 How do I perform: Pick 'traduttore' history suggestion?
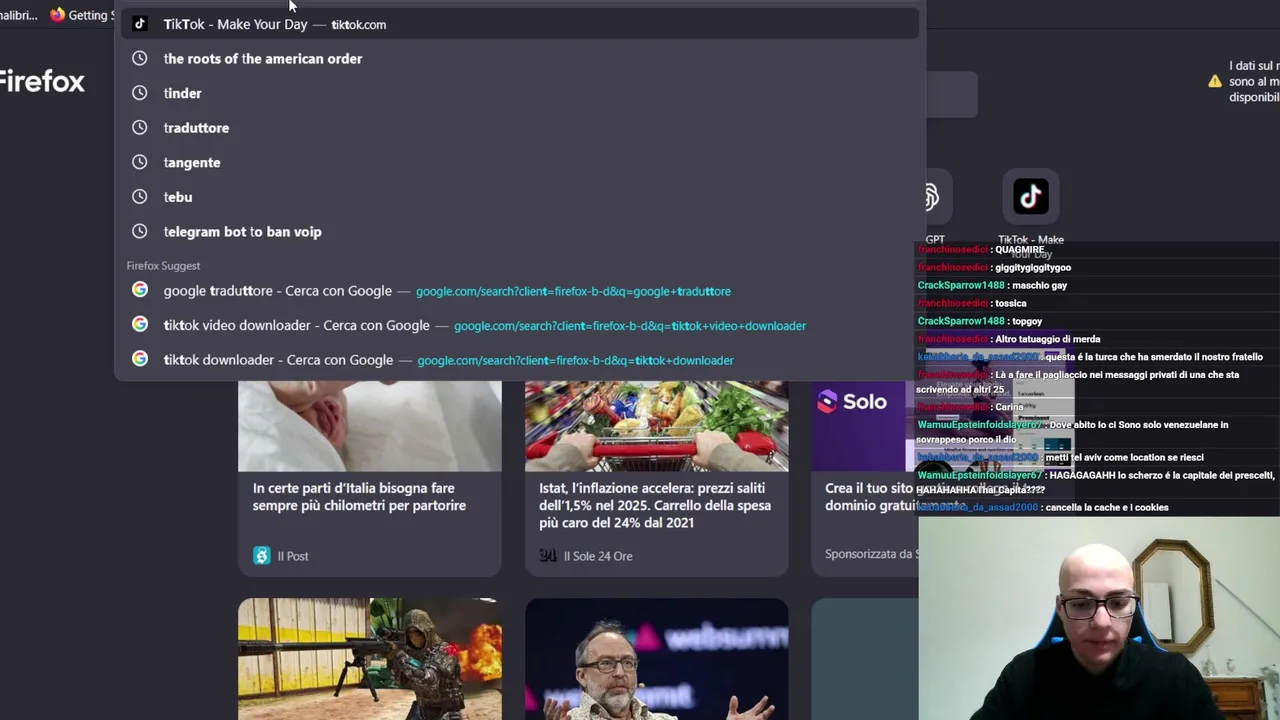pos(519,128)
